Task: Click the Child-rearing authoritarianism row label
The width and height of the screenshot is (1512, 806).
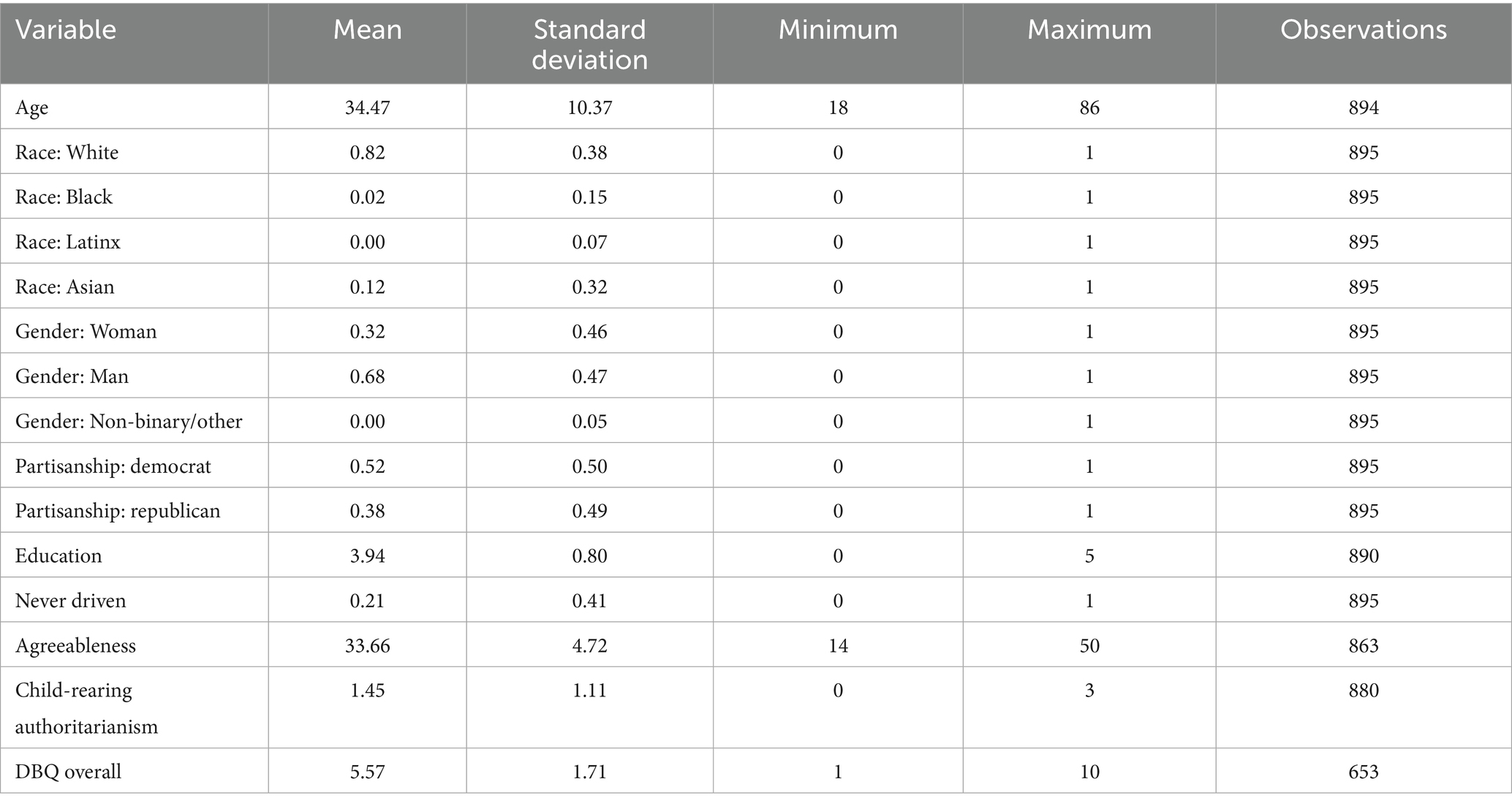Action: 86,708
